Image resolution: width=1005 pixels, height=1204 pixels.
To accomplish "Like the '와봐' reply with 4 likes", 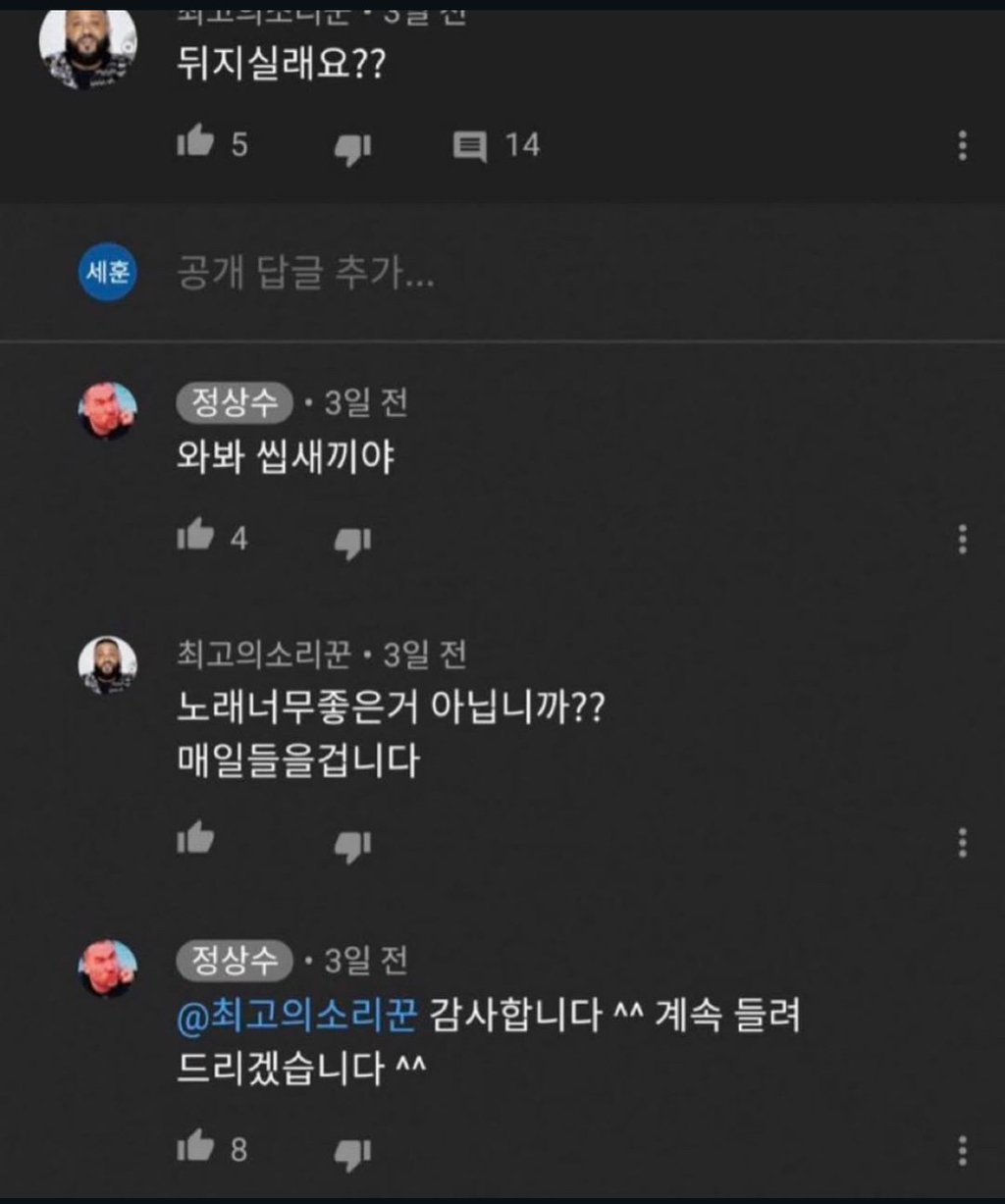I will 195,537.
